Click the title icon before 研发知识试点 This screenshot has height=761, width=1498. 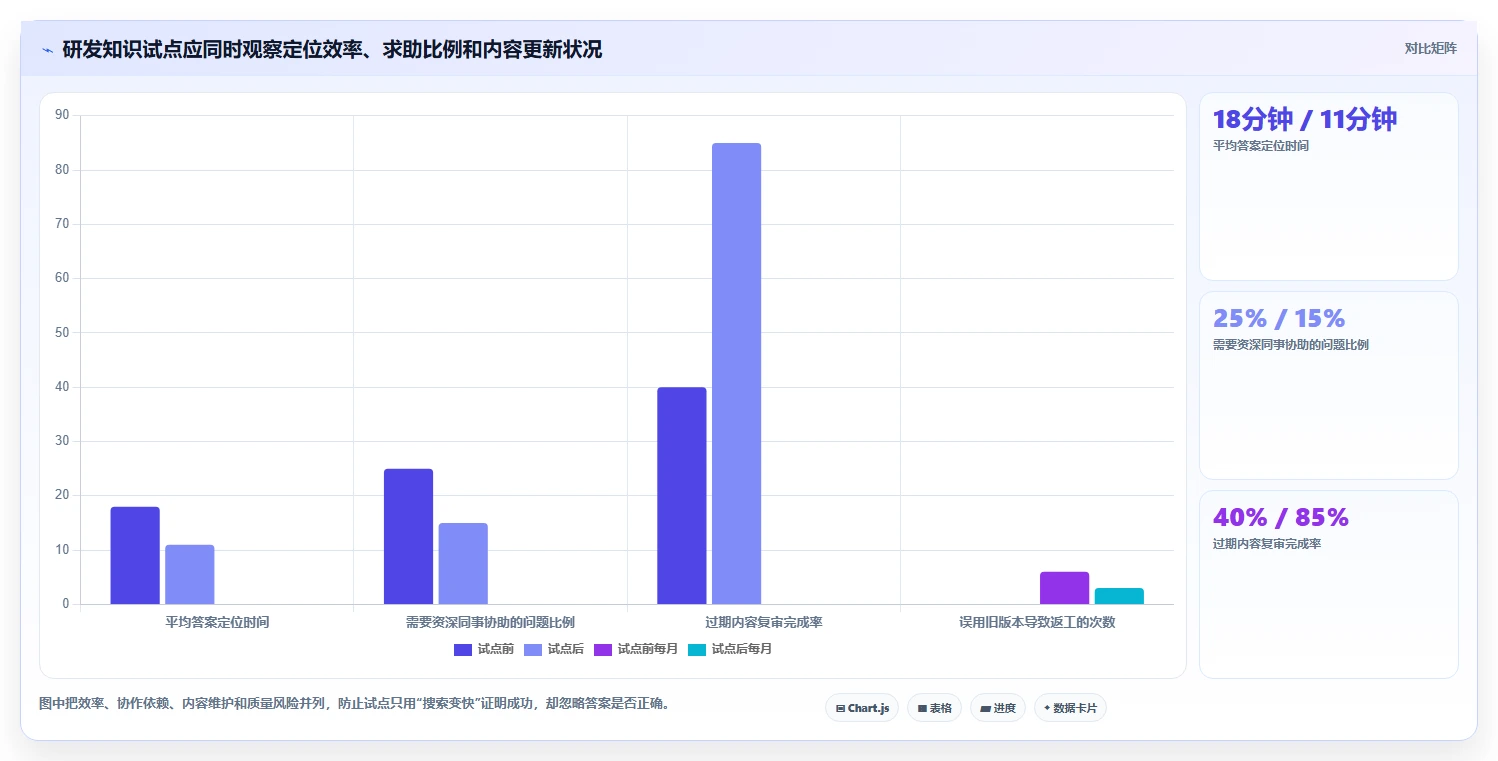[47, 50]
